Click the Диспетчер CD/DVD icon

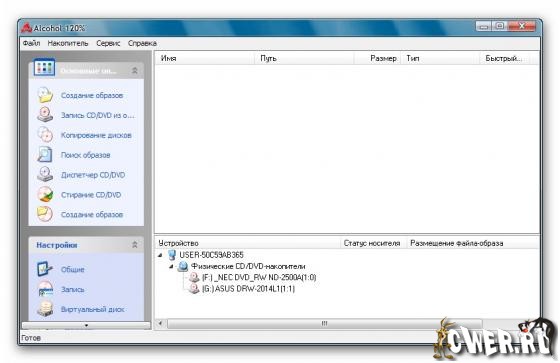45,175
